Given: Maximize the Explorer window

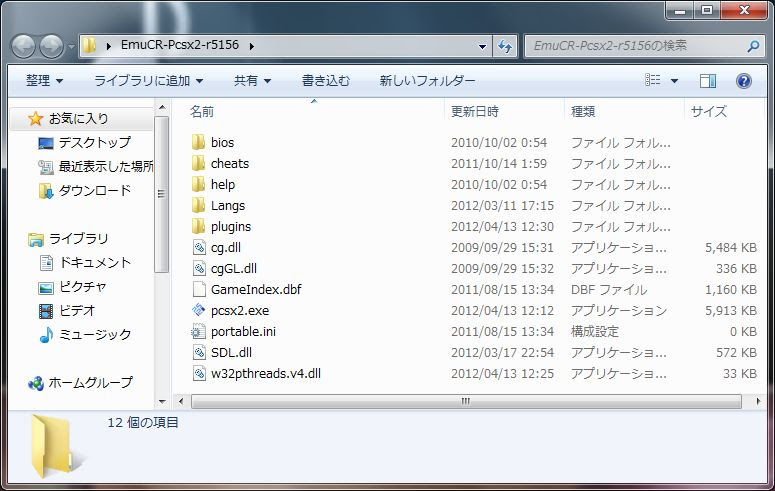Looking at the screenshot, I should pyautogui.click(x=707, y=10).
